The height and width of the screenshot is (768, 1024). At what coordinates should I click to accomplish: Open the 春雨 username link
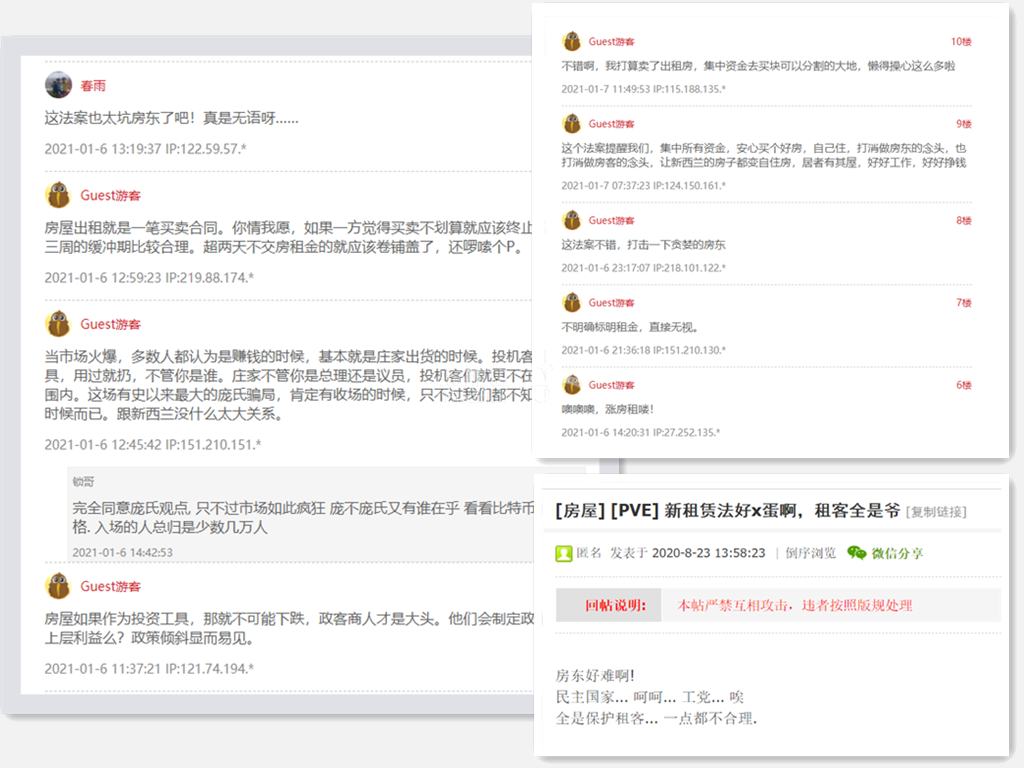[x=93, y=86]
